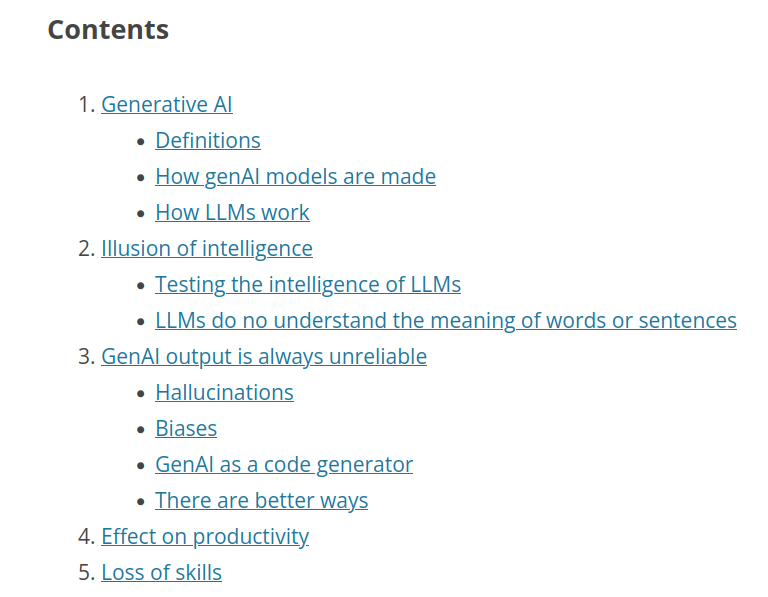This screenshot has height=597, width=768.
Task: Click the Contents heading
Action: tap(108, 29)
